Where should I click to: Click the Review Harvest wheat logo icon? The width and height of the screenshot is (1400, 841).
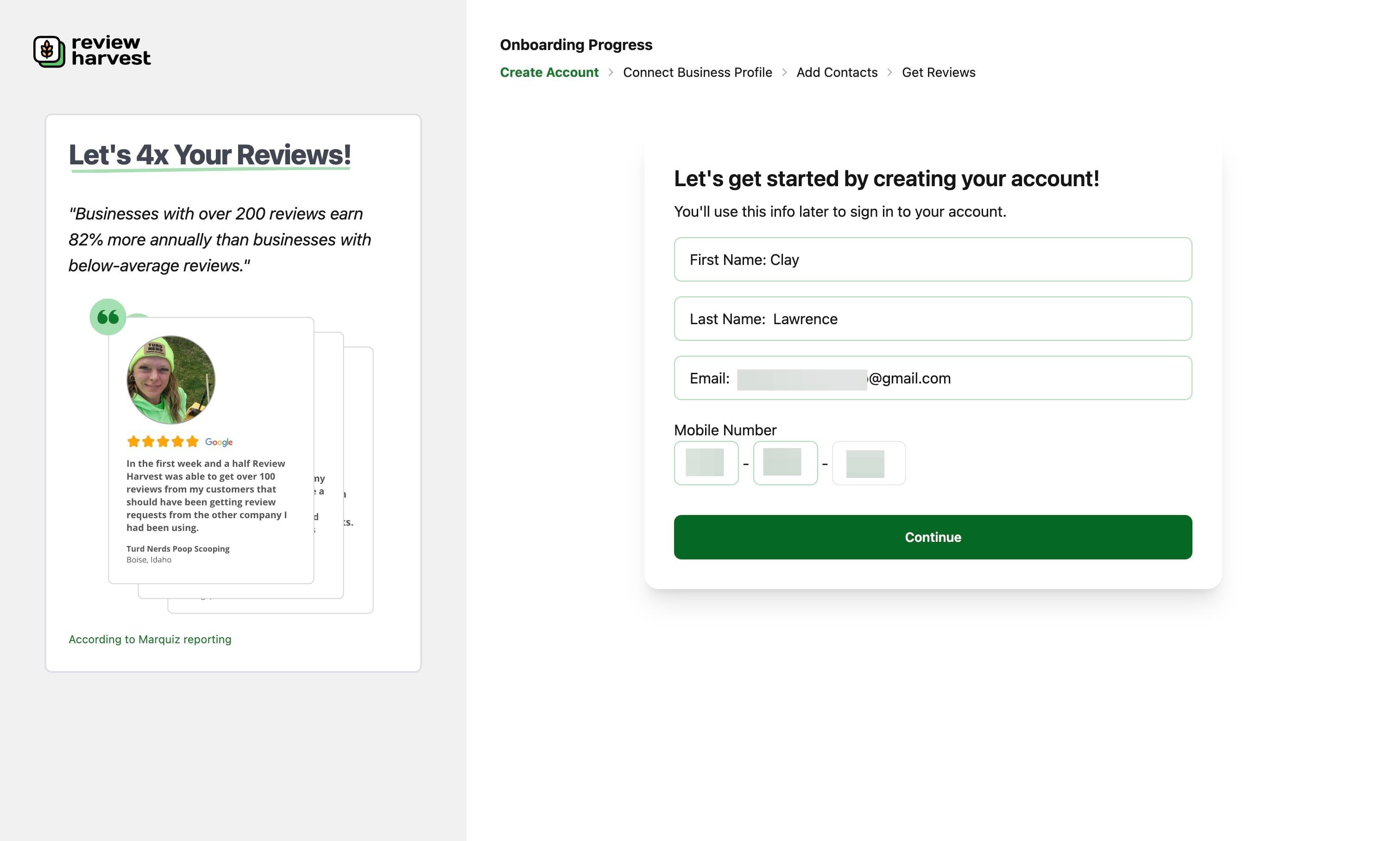click(x=49, y=51)
